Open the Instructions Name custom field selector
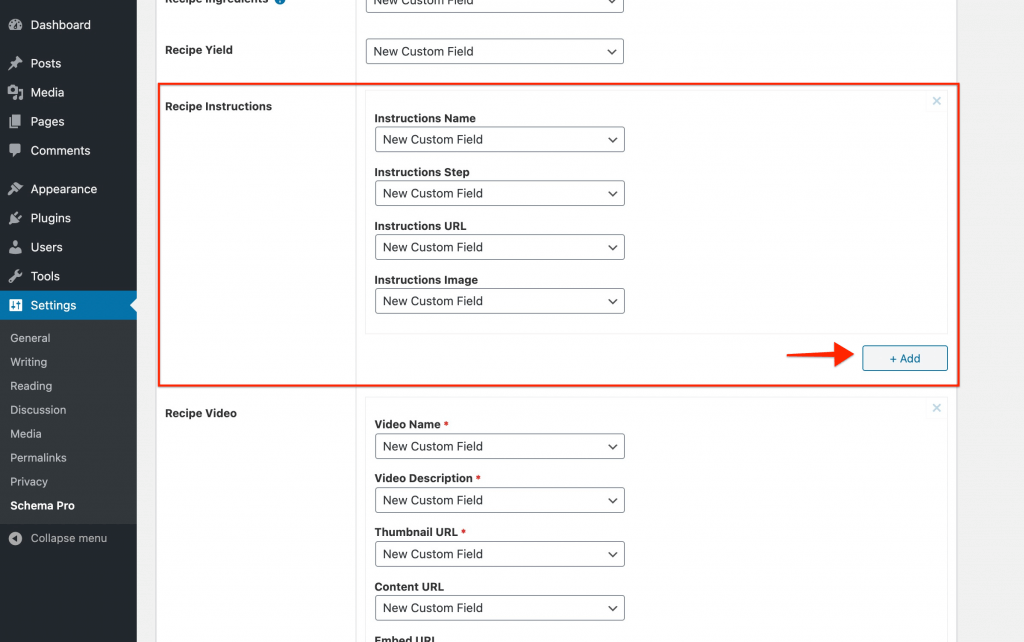This screenshot has width=1024, height=642. (499, 139)
